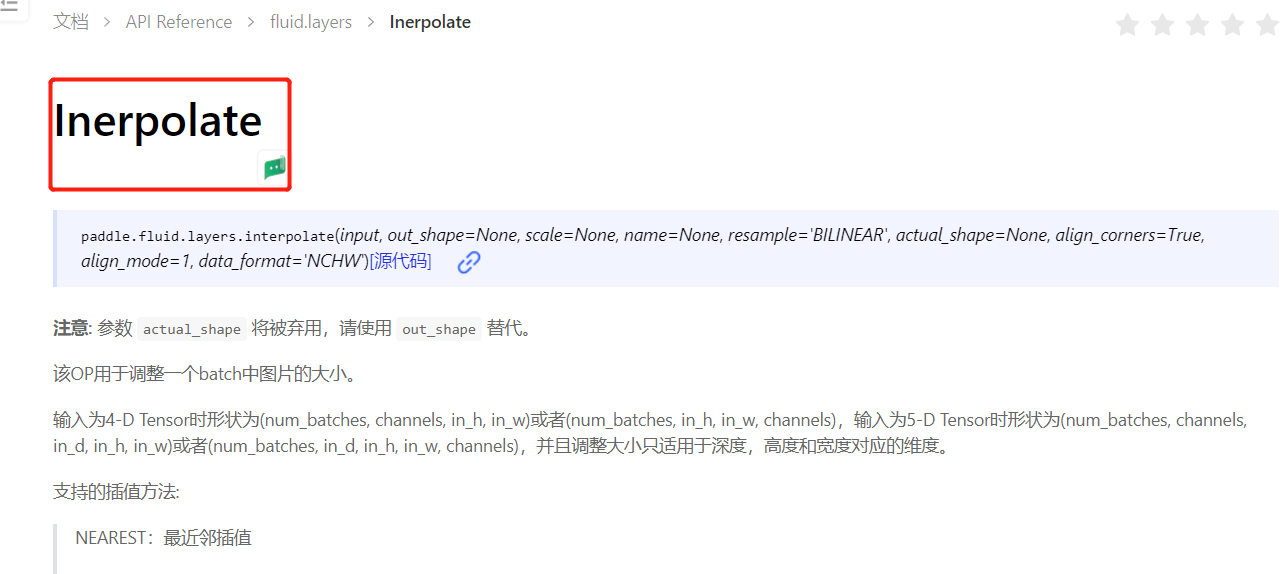
Task: Navigate to fluid.layers breadcrumb
Action: [x=311, y=22]
